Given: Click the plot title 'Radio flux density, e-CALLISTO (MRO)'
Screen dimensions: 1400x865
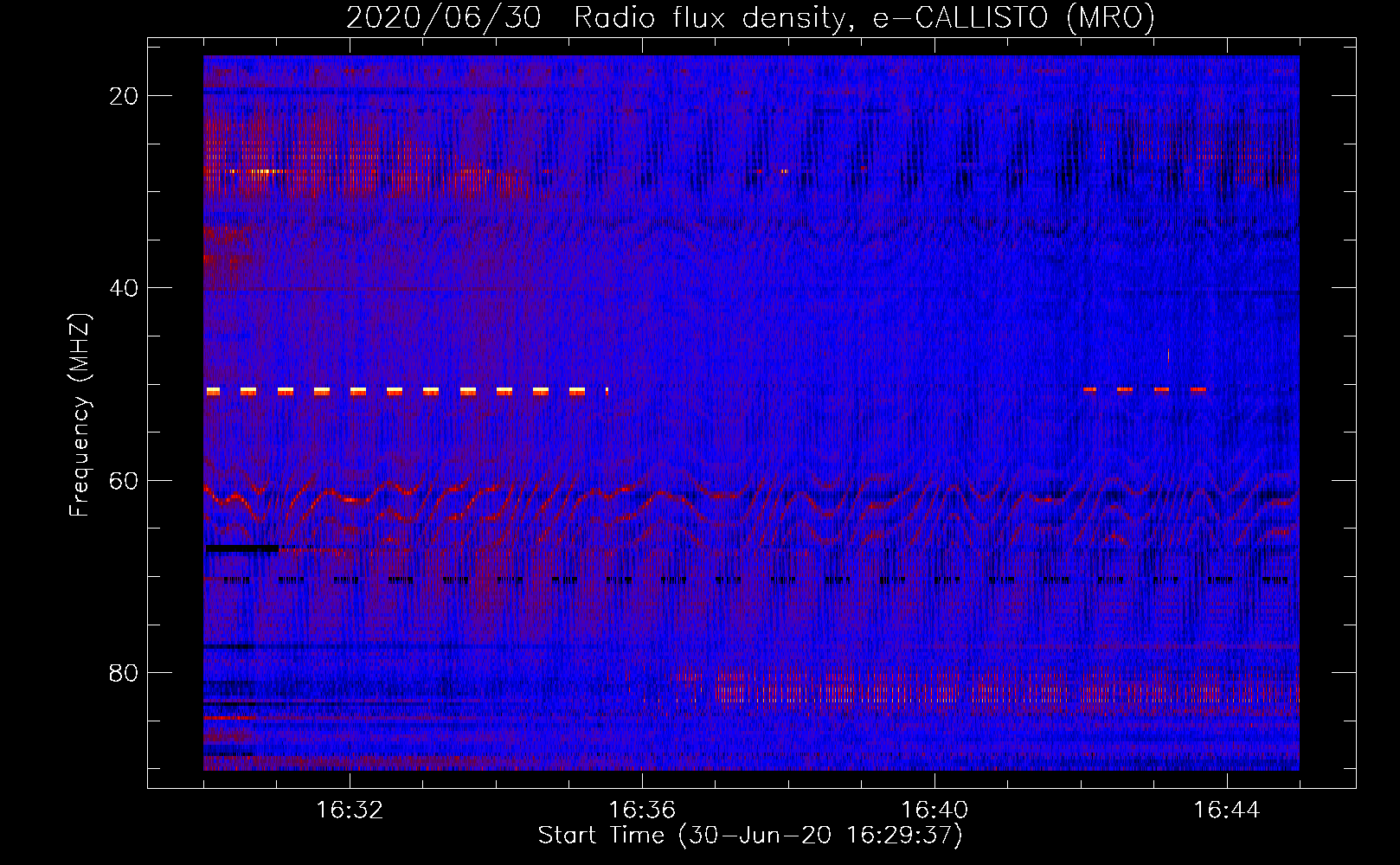Looking at the screenshot, I should click(x=864, y=18).
